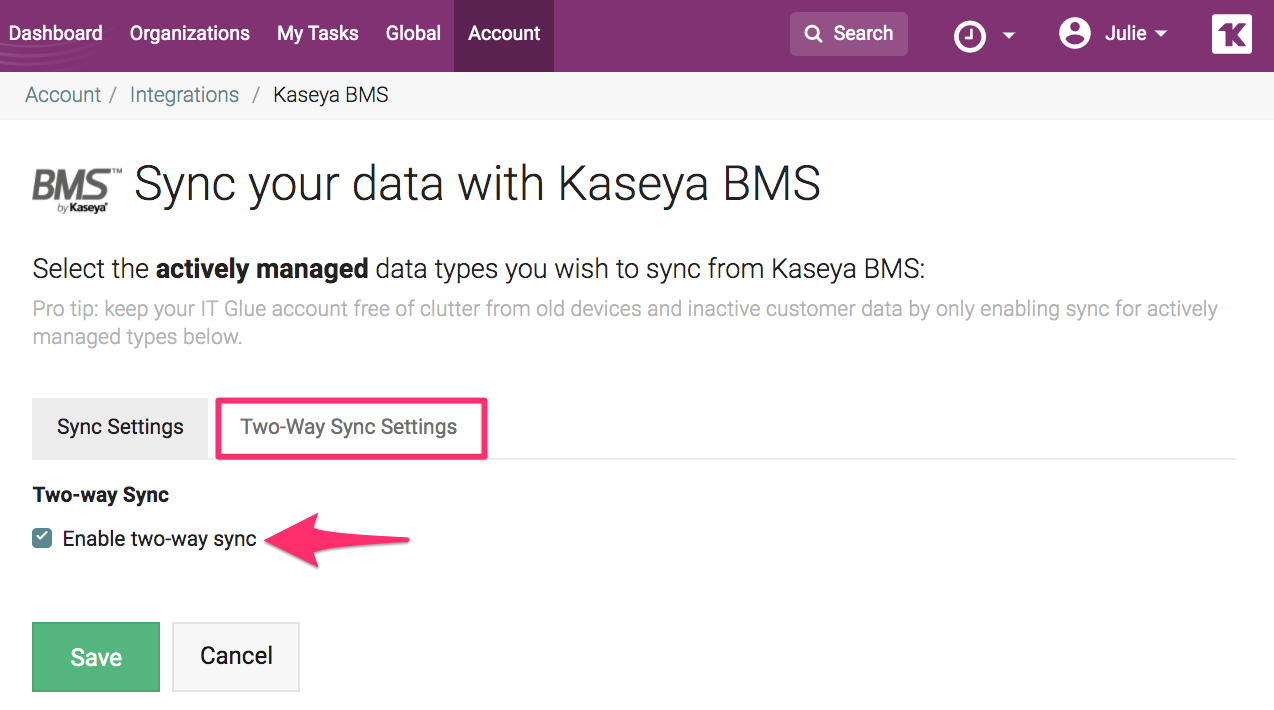Click the user avatar icon beside Julie
Image resolution: width=1274 pixels, height=710 pixels.
pos(1074,32)
